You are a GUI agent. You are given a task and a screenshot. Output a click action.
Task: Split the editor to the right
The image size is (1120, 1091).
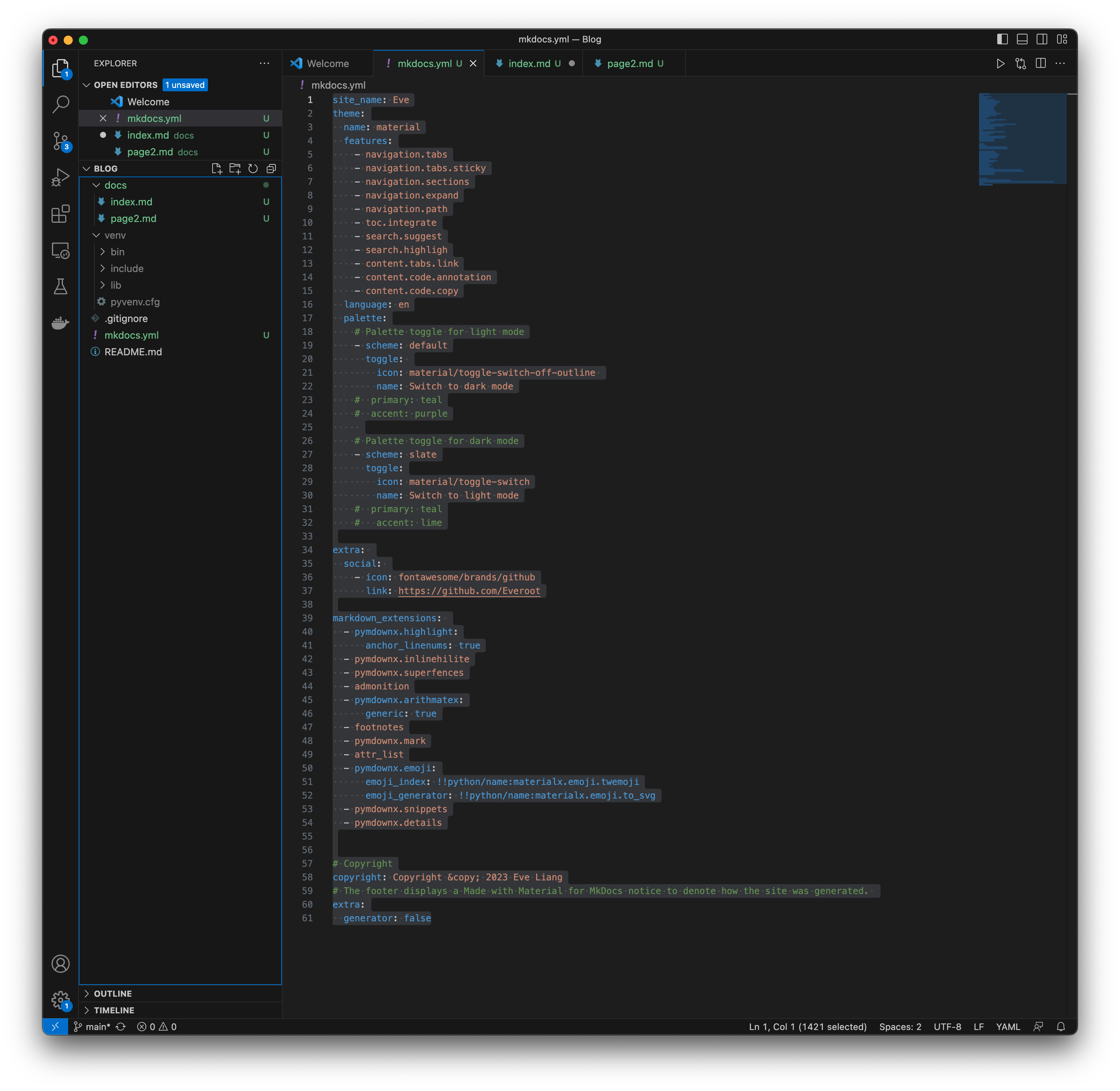click(x=1040, y=64)
